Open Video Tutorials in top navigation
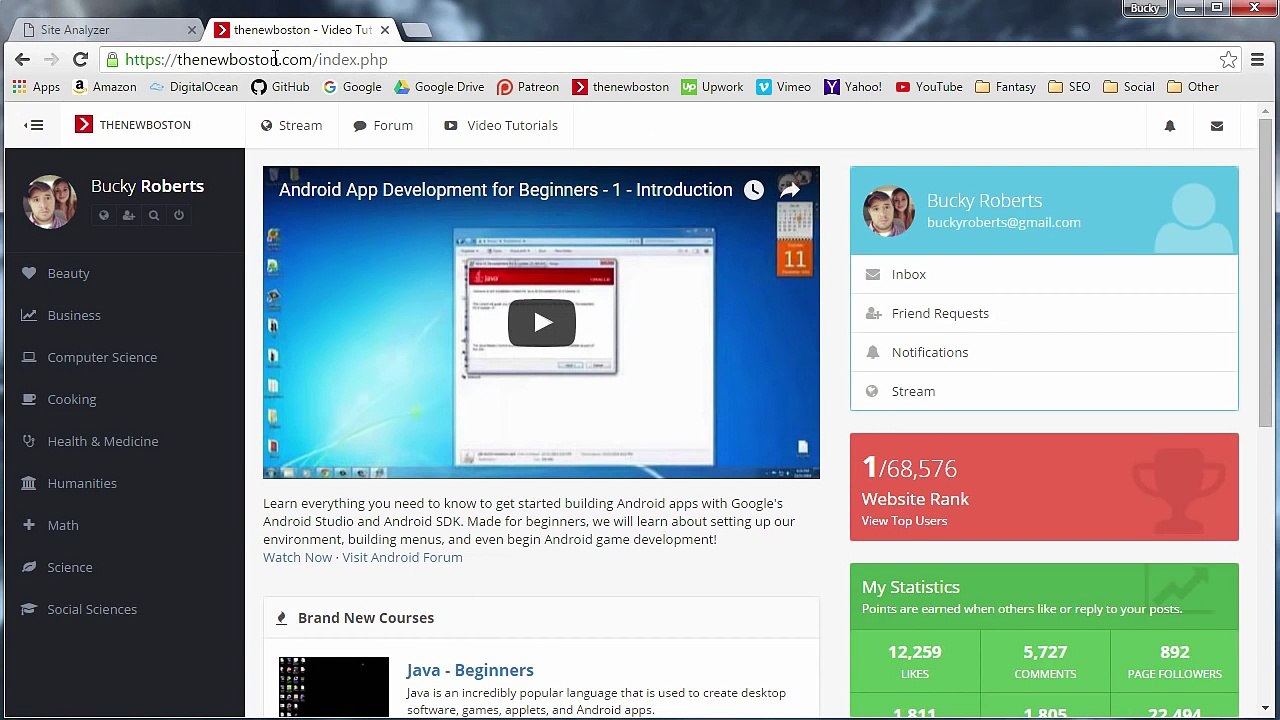1280x720 pixels. tap(501, 125)
